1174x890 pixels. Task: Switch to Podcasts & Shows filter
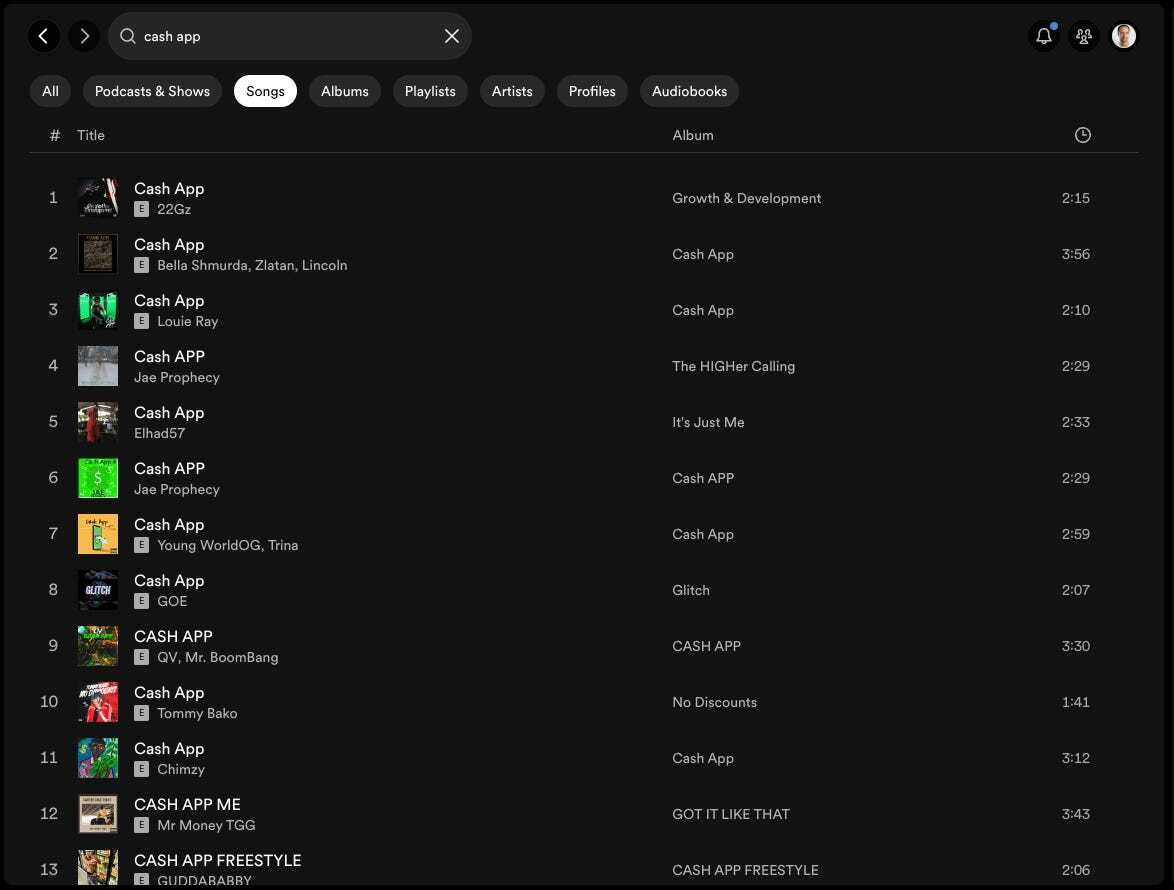pos(152,91)
